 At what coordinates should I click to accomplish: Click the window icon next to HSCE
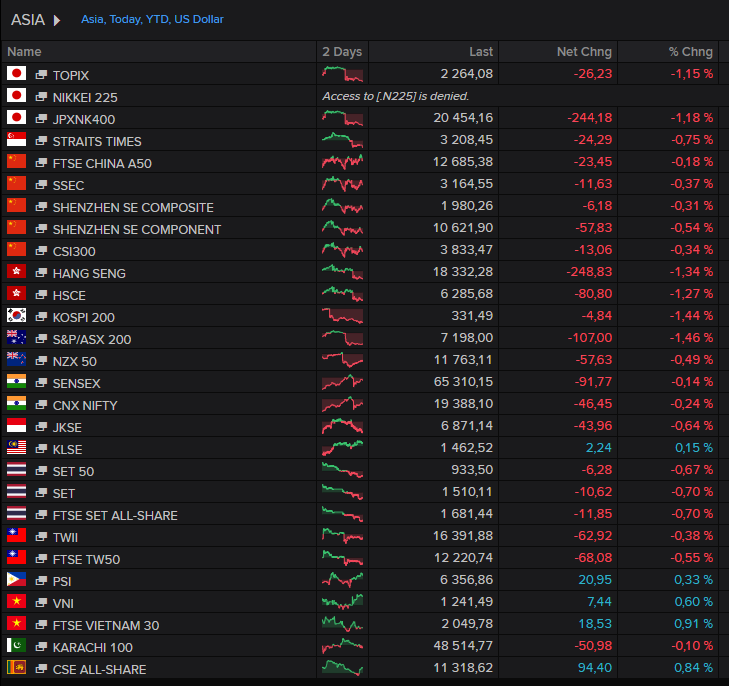(41, 295)
